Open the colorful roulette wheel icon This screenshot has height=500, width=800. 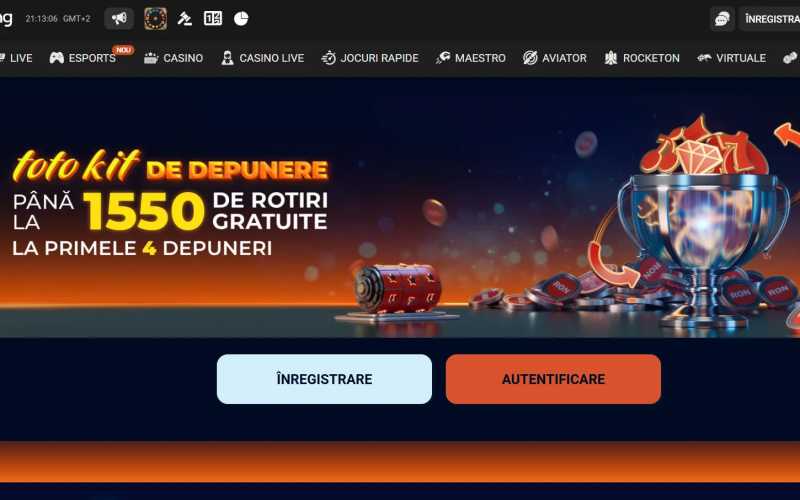click(156, 19)
